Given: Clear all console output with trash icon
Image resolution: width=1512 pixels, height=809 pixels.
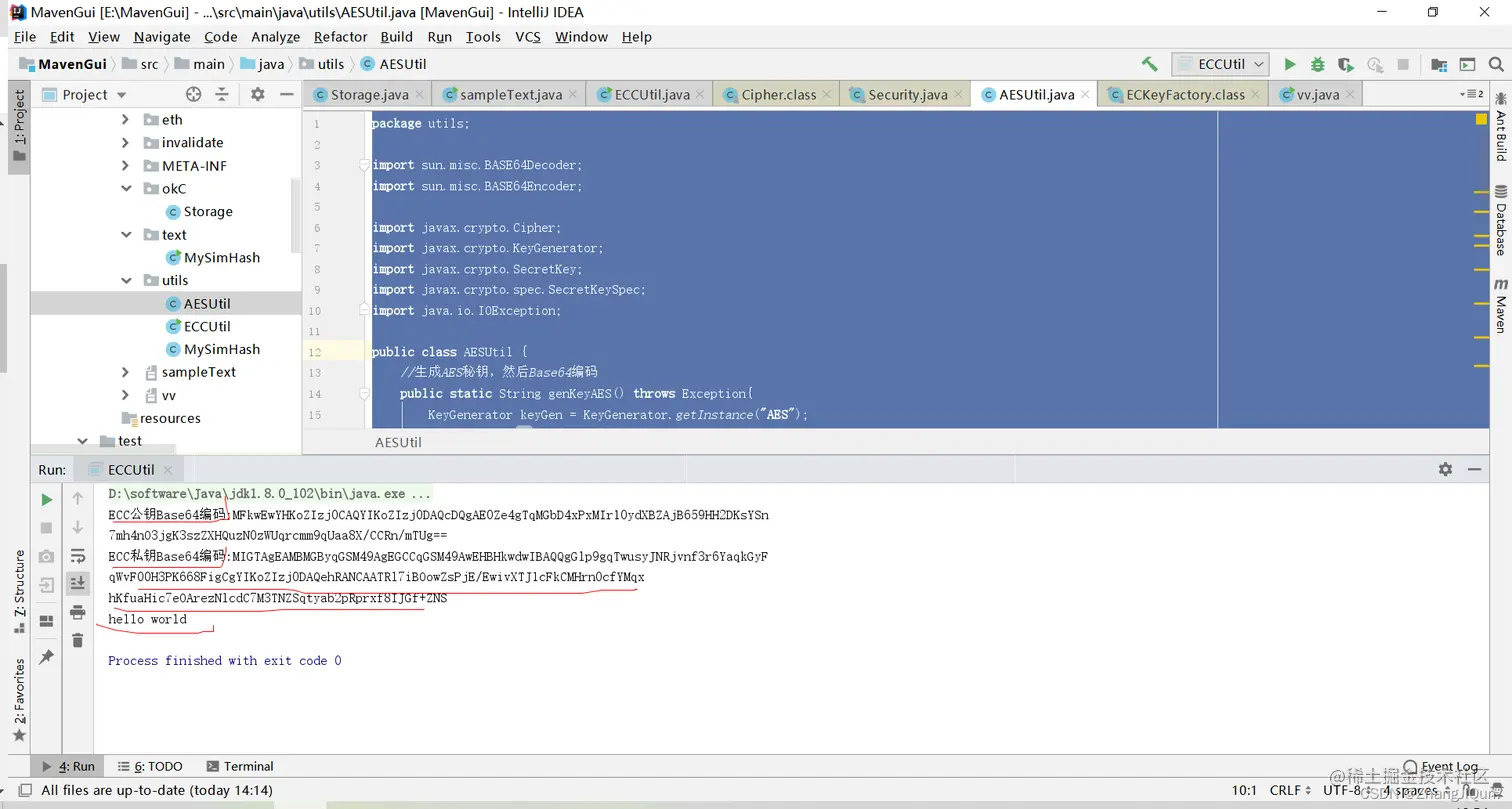Looking at the screenshot, I should 78,640.
